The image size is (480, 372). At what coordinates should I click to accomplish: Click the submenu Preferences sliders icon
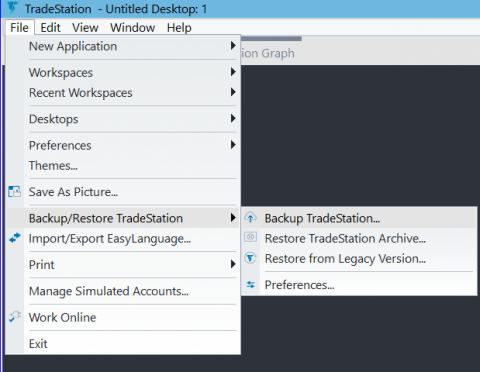click(x=251, y=285)
